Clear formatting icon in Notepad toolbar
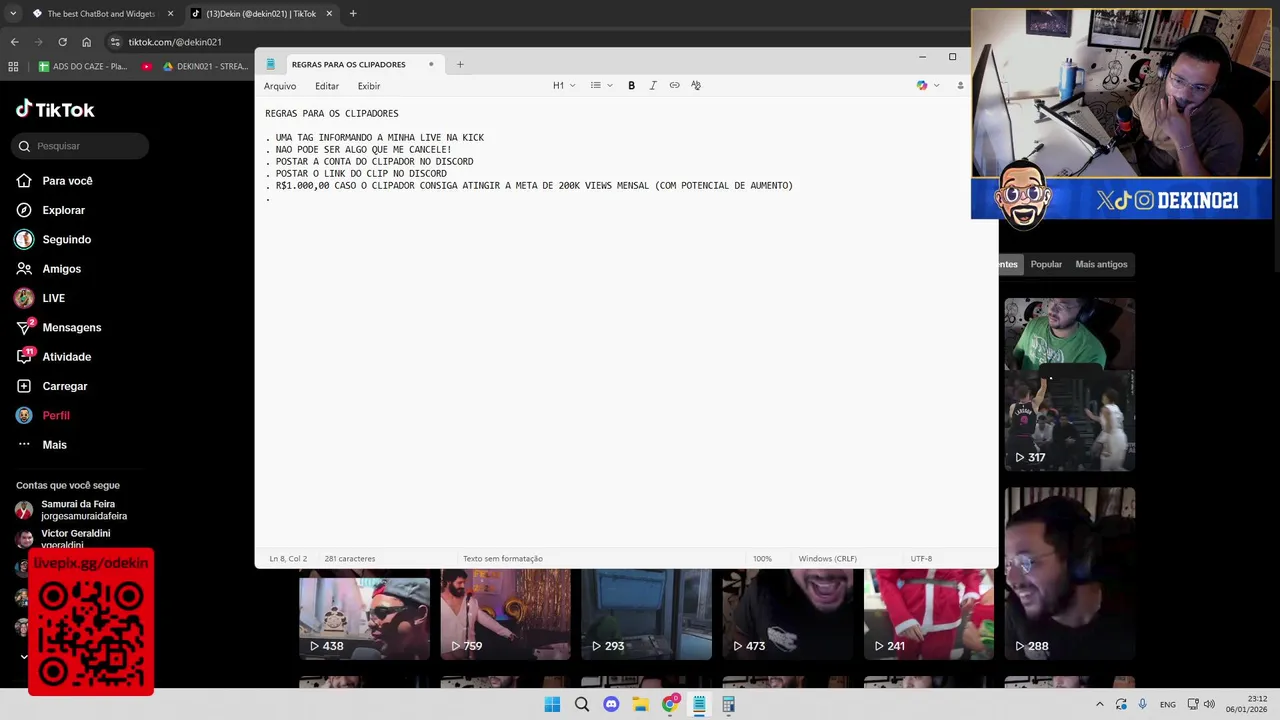The height and width of the screenshot is (720, 1280). coord(696,85)
